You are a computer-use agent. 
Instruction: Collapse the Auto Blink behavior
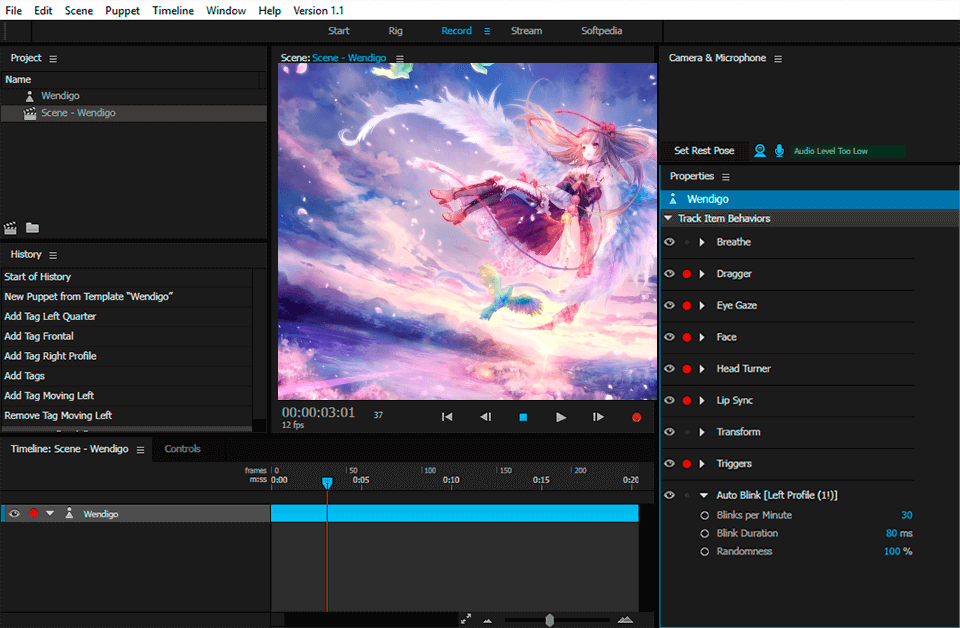click(702, 496)
